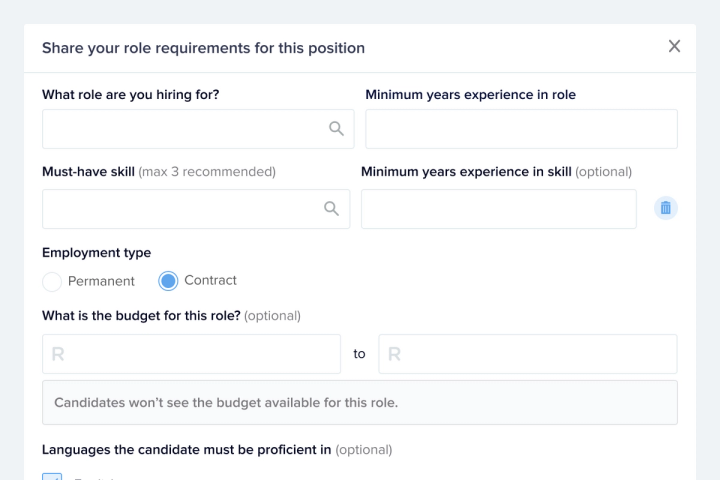Focus the Minimum years experience in role field
Image resolution: width=720 pixels, height=480 pixels.
click(521, 129)
